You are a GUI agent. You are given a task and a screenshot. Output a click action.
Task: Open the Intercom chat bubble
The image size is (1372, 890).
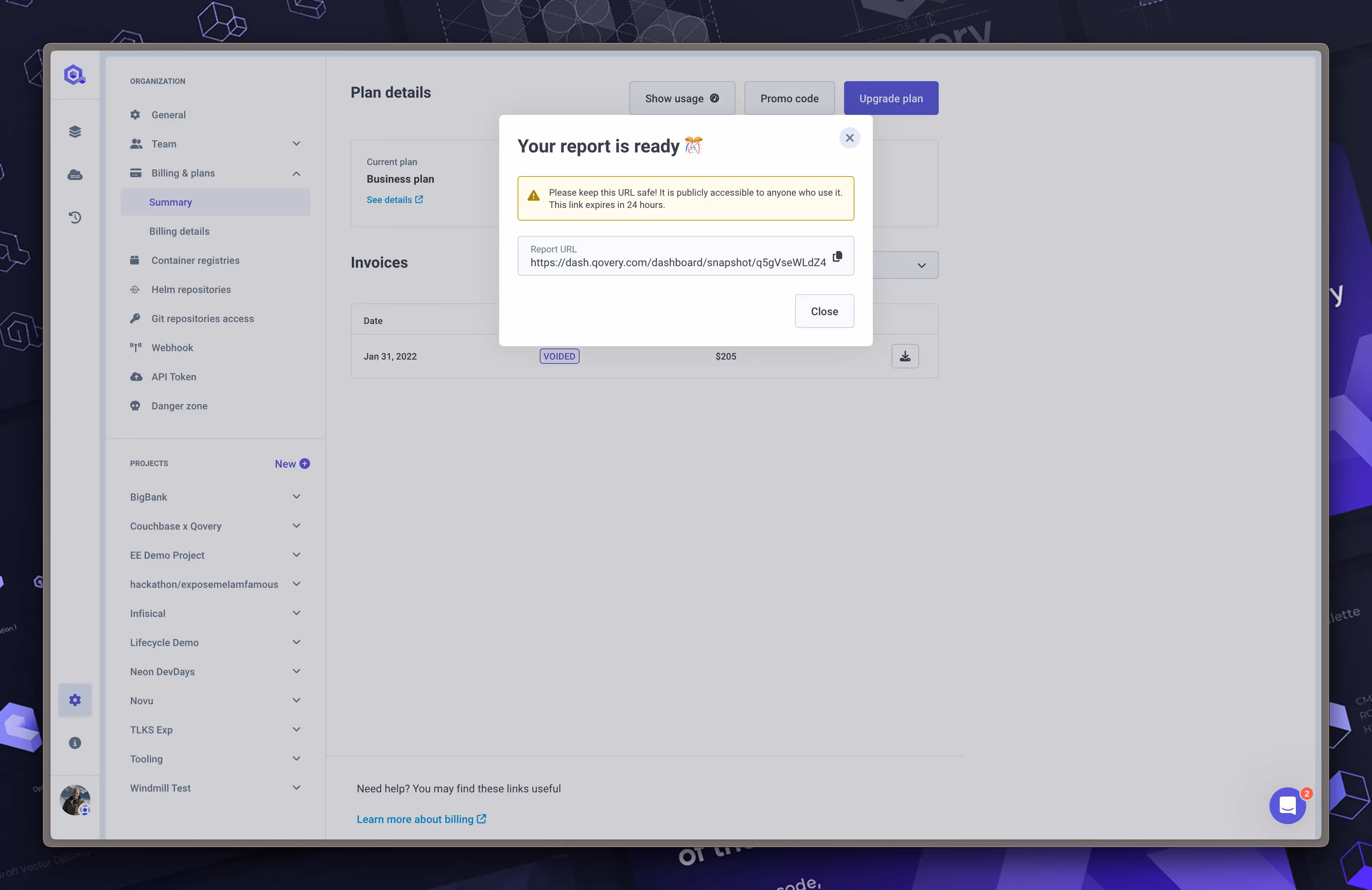1288,805
